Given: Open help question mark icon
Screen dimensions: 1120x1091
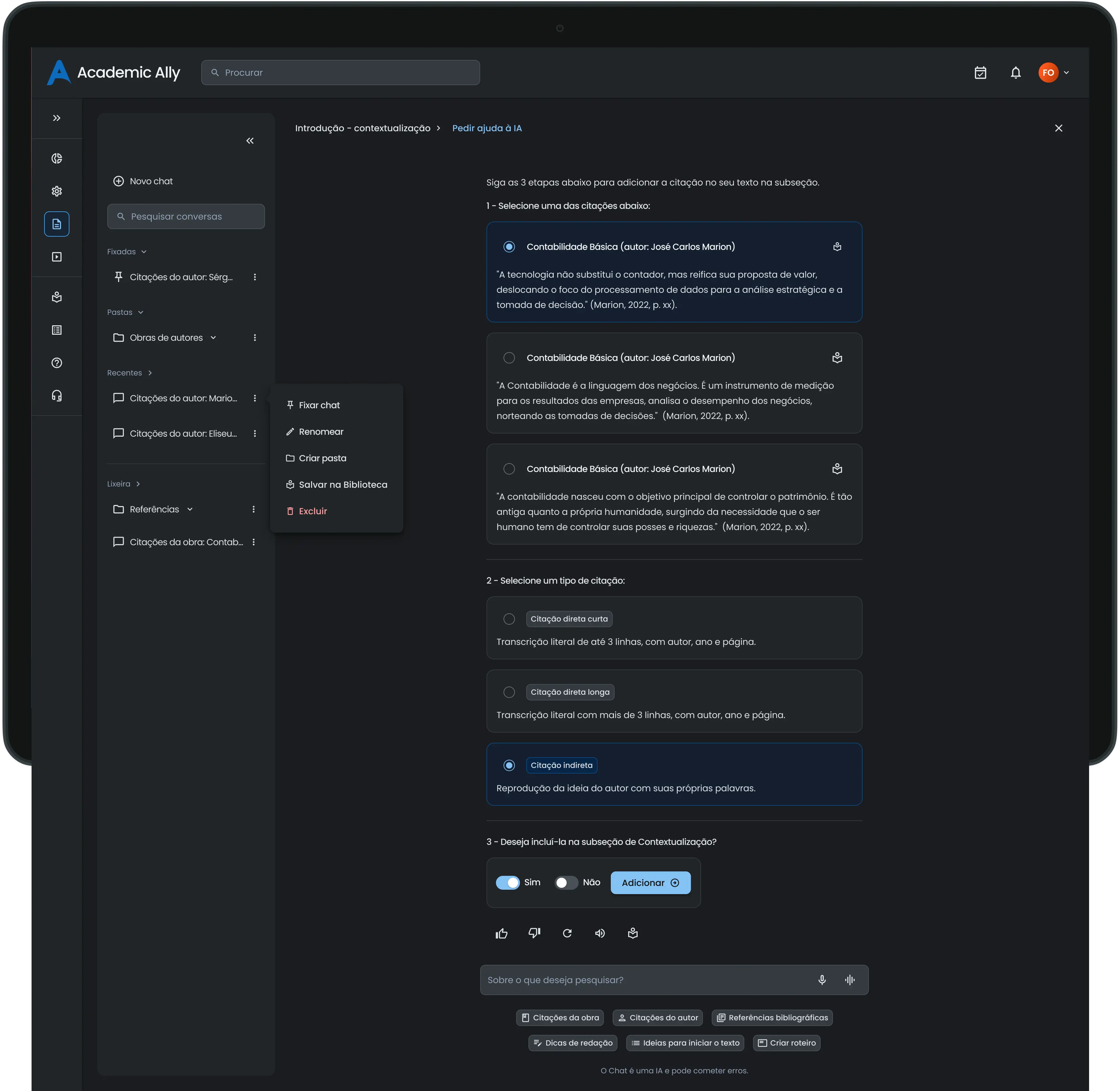Looking at the screenshot, I should (x=57, y=363).
